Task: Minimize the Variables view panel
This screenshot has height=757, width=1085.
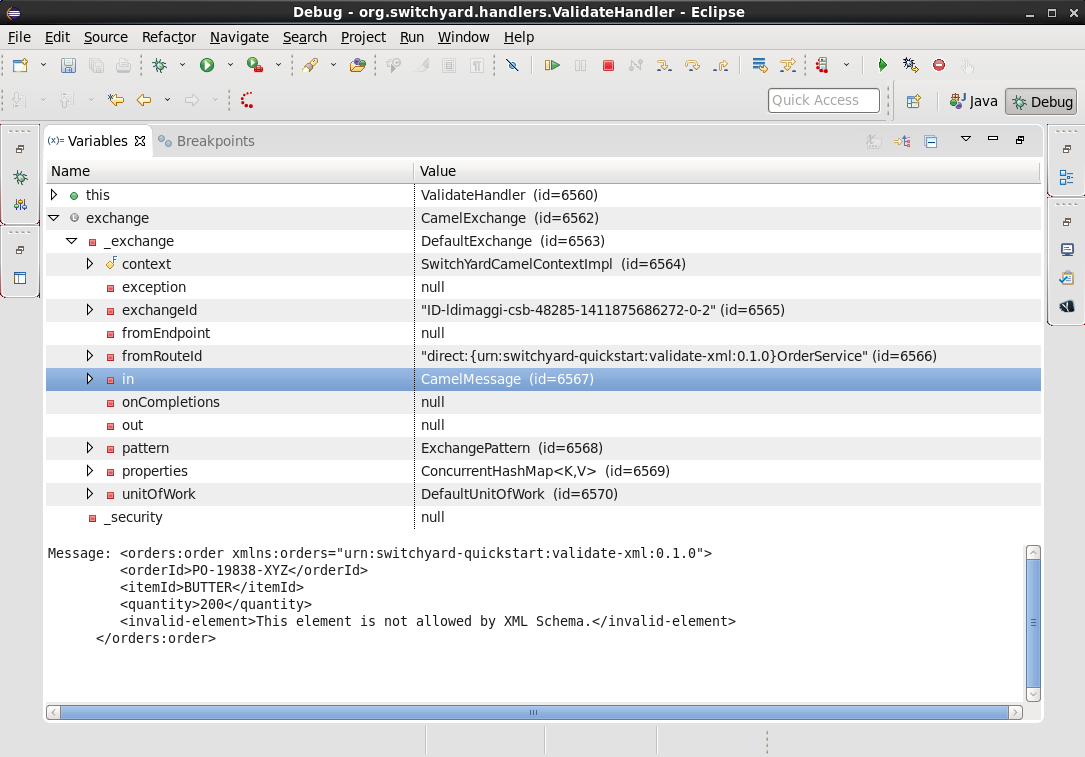Action: [993, 139]
